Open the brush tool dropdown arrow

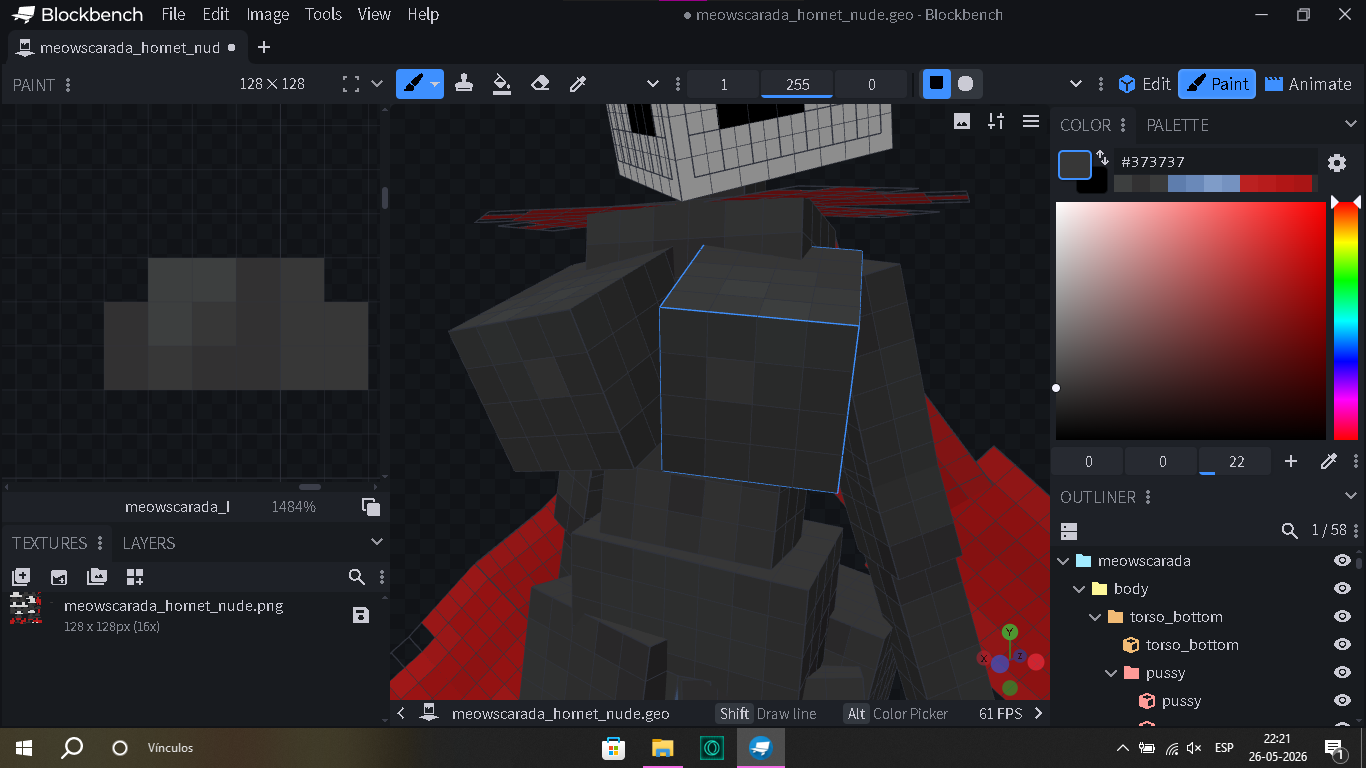[435, 84]
